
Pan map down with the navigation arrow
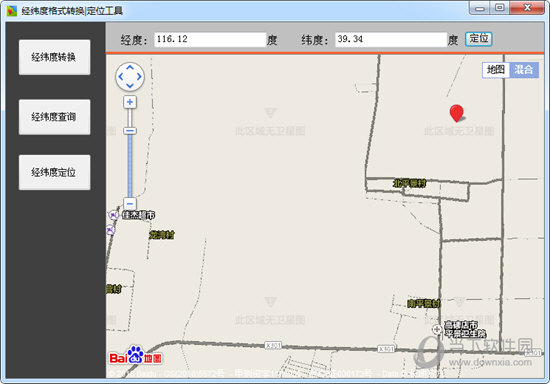coord(130,85)
